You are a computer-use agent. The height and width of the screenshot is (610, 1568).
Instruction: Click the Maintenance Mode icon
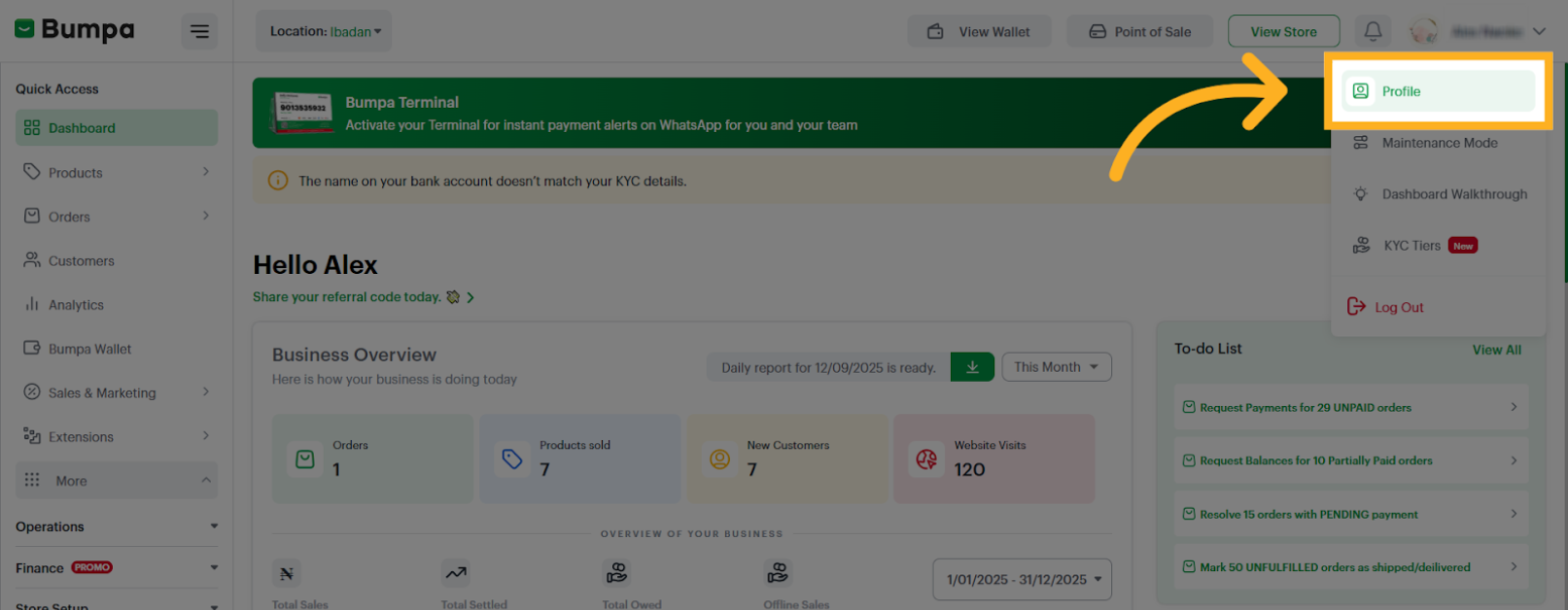(x=1361, y=142)
